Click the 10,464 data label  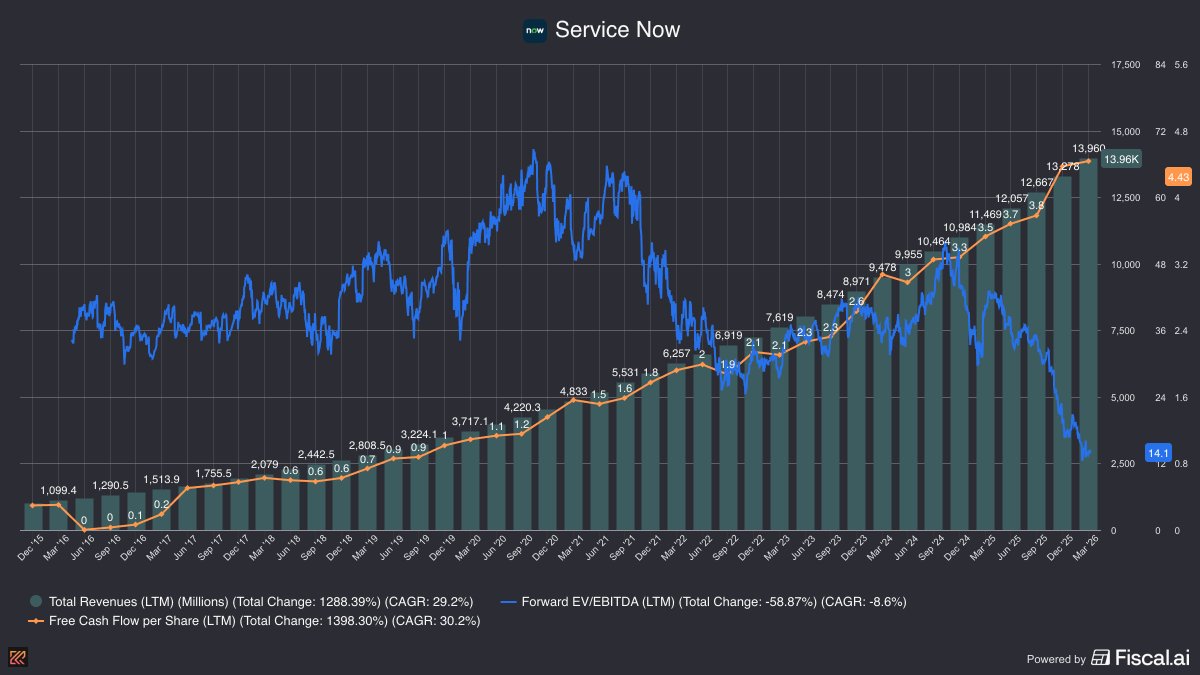click(x=934, y=241)
